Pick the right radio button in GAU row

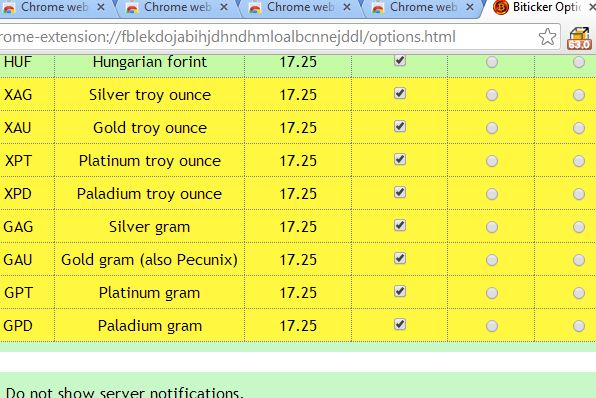(x=579, y=260)
